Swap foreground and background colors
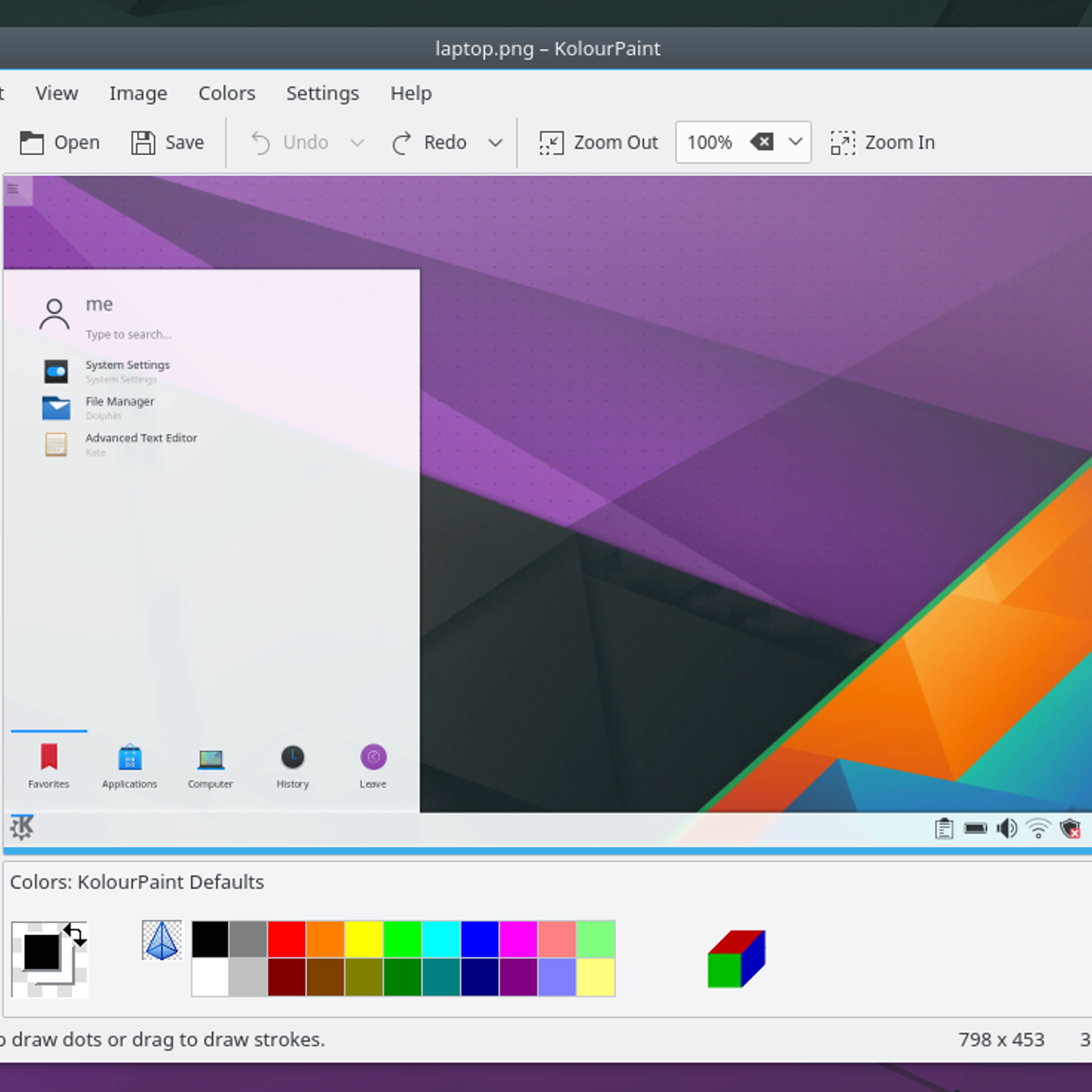The height and width of the screenshot is (1092, 1092). point(75,935)
